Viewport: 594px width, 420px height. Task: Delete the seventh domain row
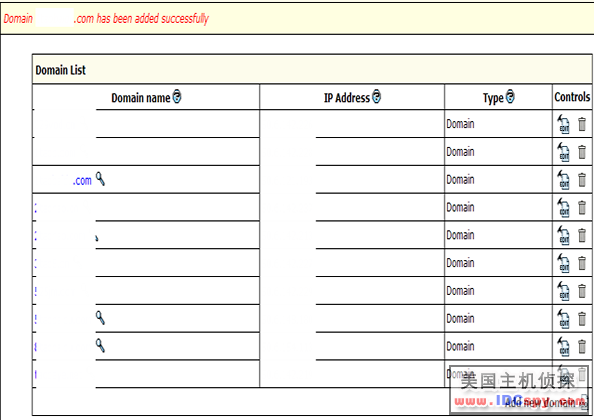[582, 291]
